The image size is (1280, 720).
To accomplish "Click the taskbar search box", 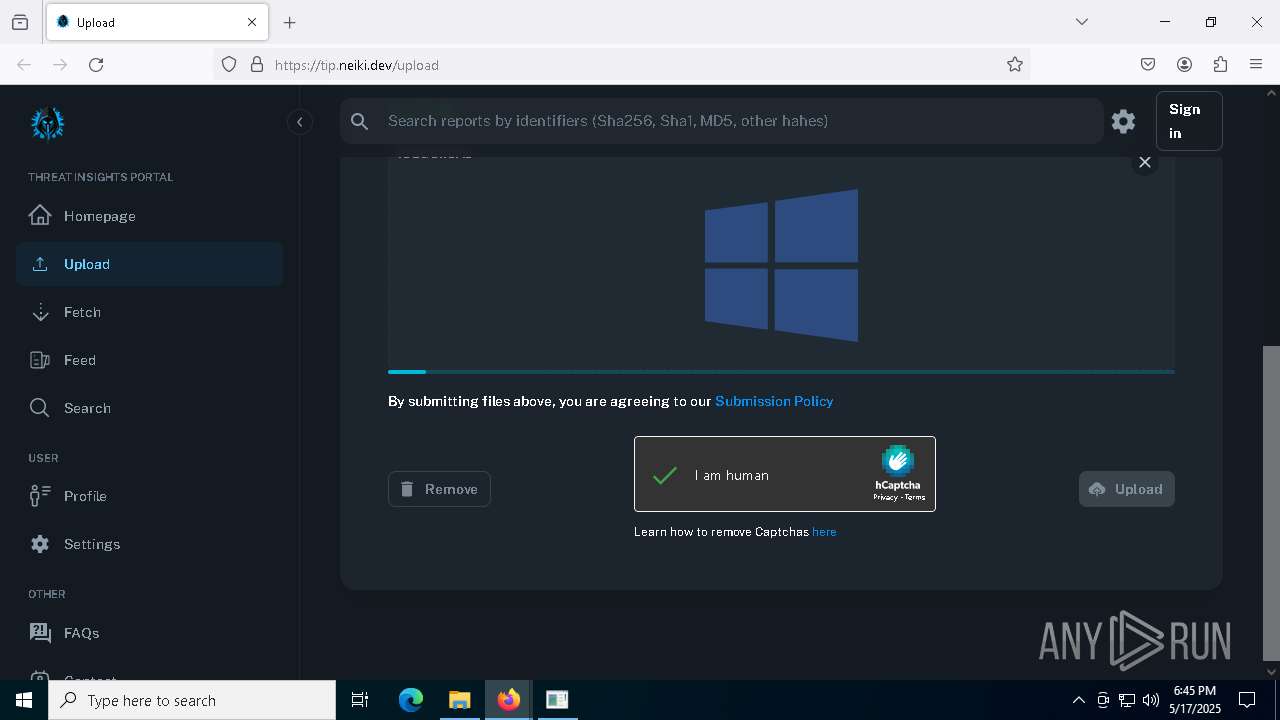I will pos(192,700).
